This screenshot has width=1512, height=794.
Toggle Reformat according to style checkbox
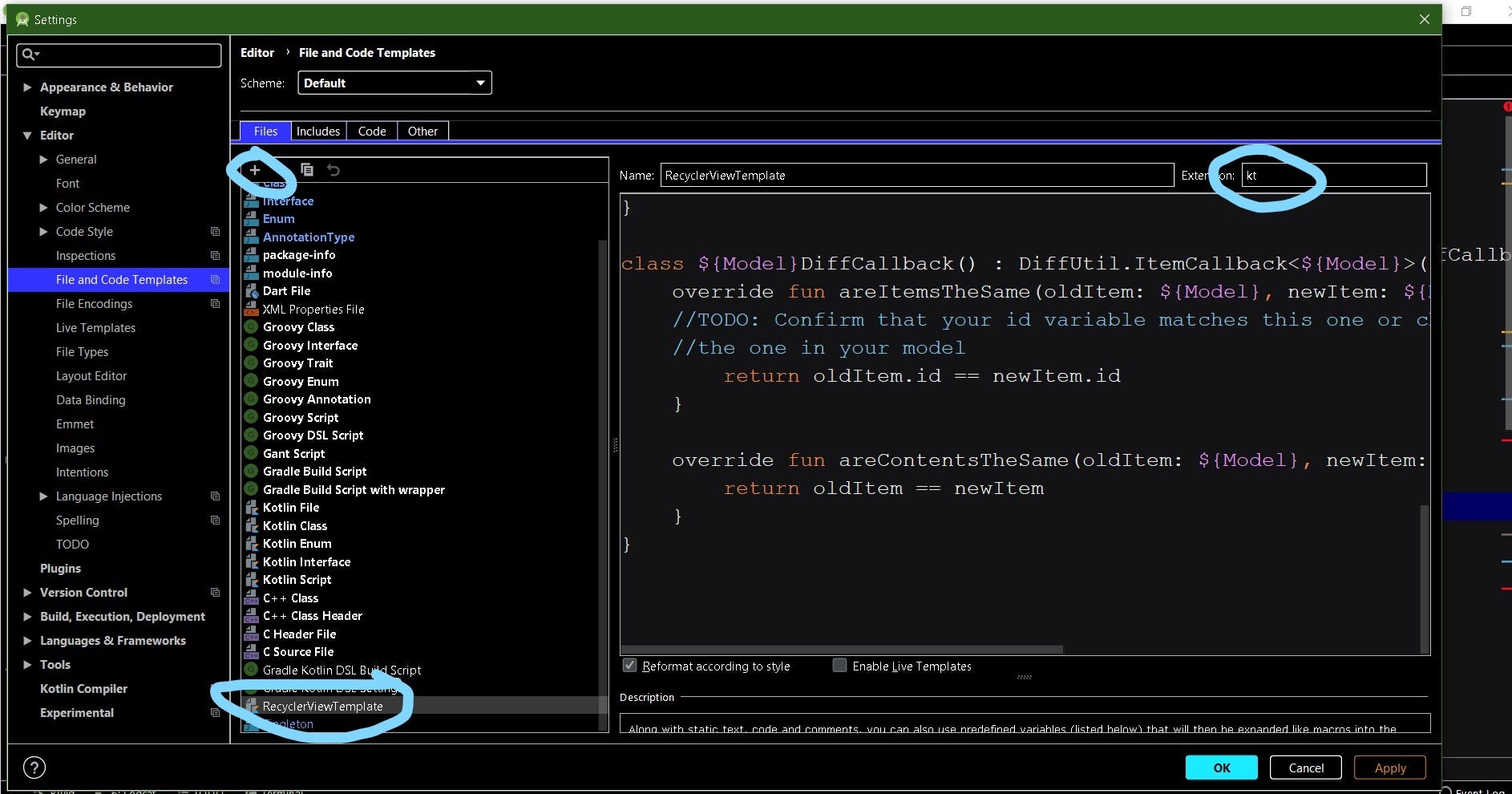(630, 666)
